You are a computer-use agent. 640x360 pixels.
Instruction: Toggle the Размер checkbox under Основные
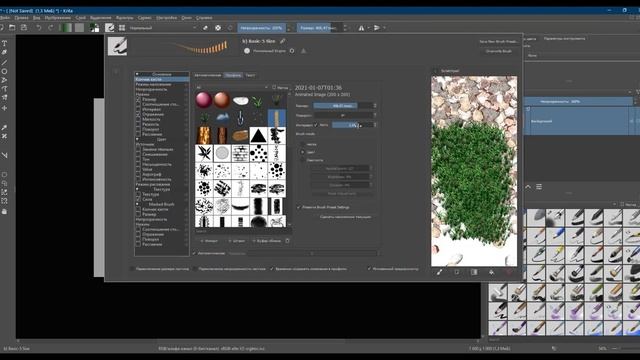[x=138, y=99]
